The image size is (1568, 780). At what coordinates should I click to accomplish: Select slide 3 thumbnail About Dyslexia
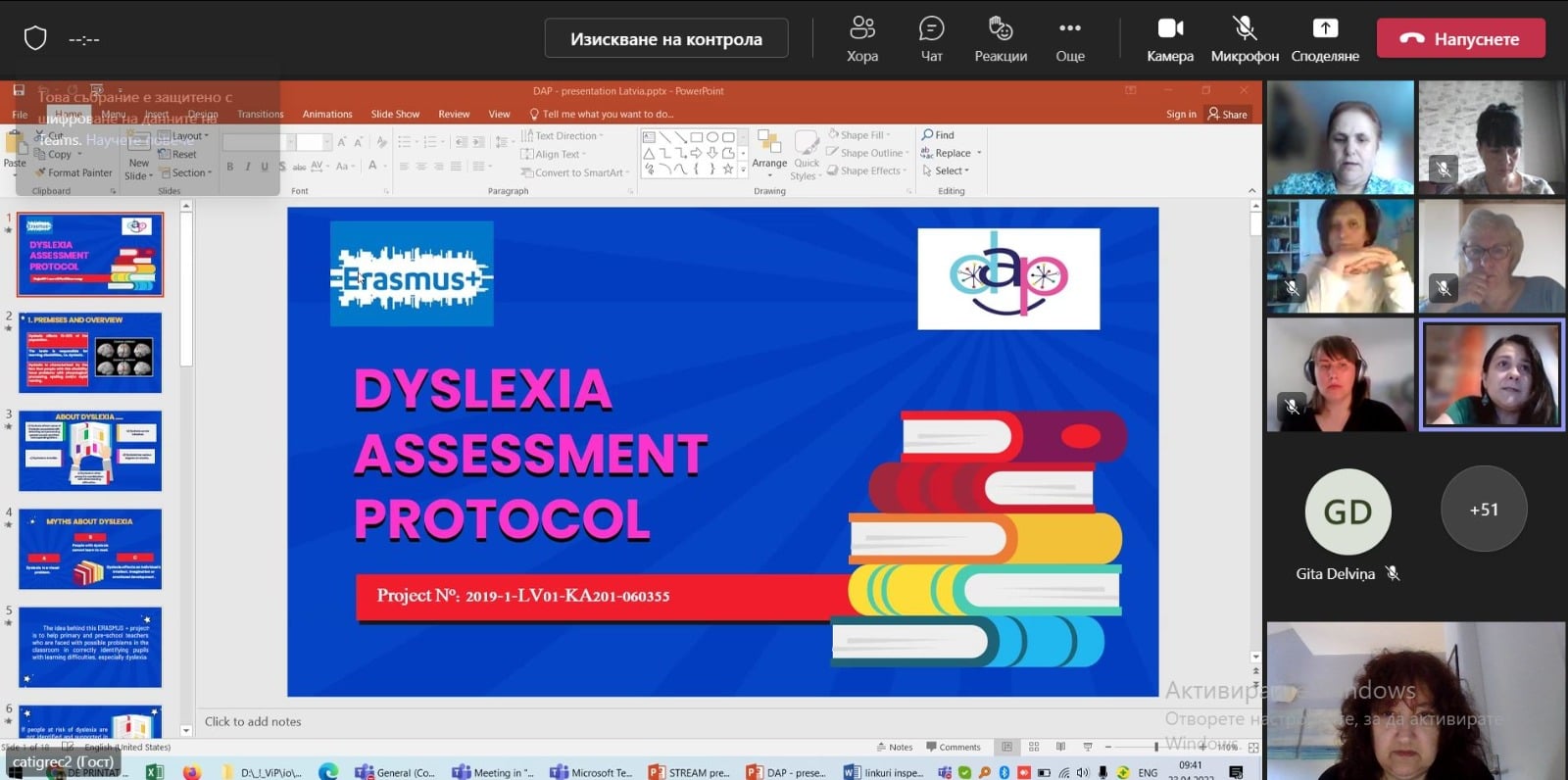point(90,451)
